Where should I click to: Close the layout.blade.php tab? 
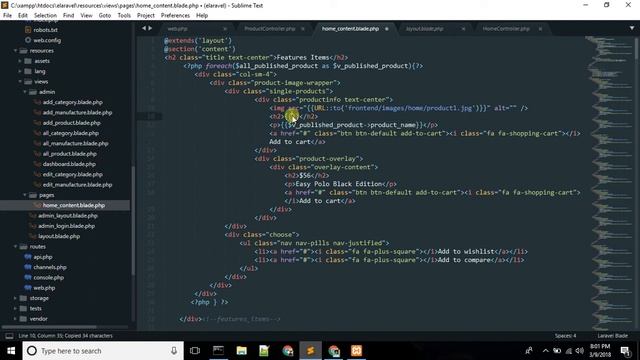click(x=463, y=29)
